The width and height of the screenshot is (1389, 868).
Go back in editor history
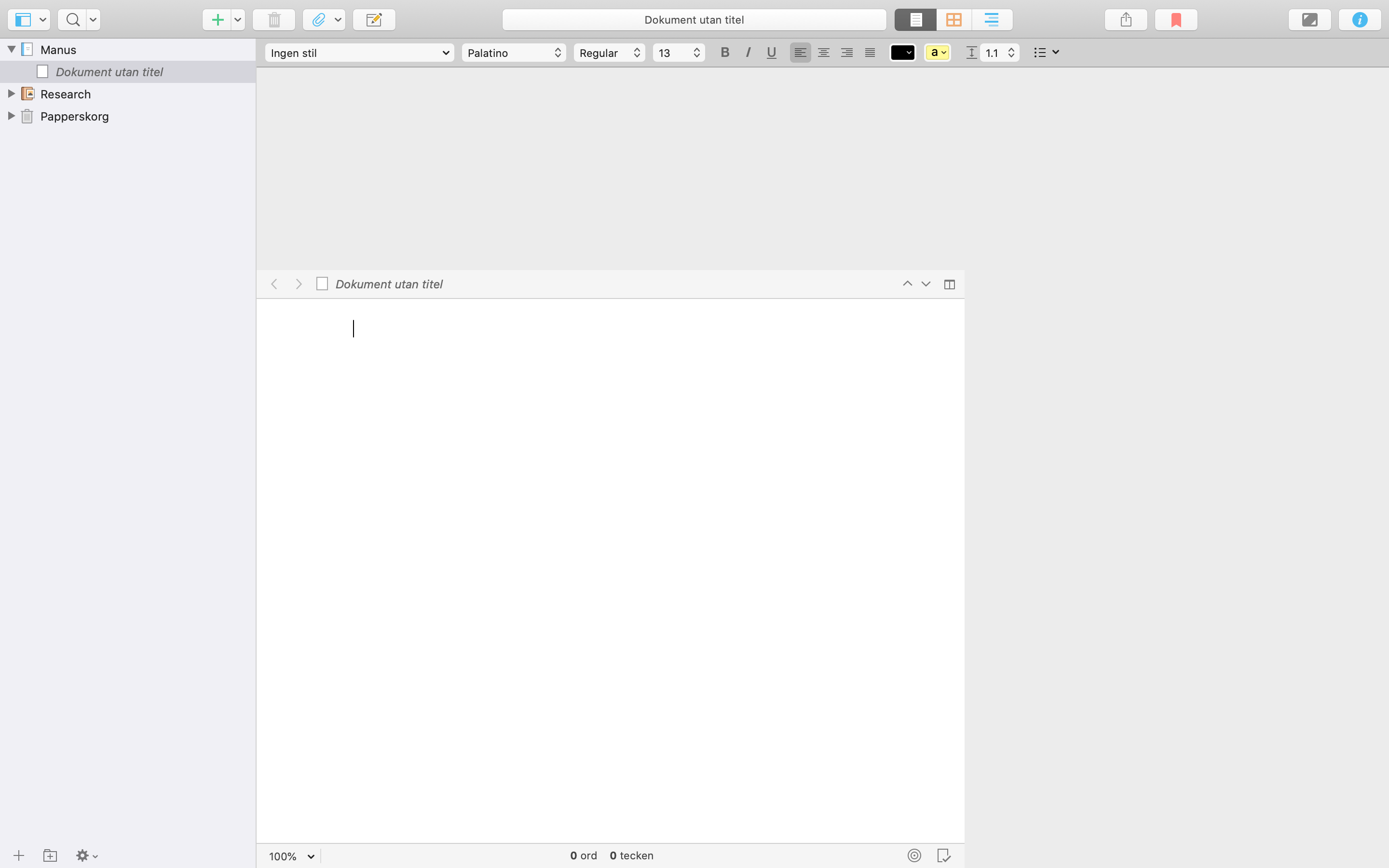coord(274,284)
